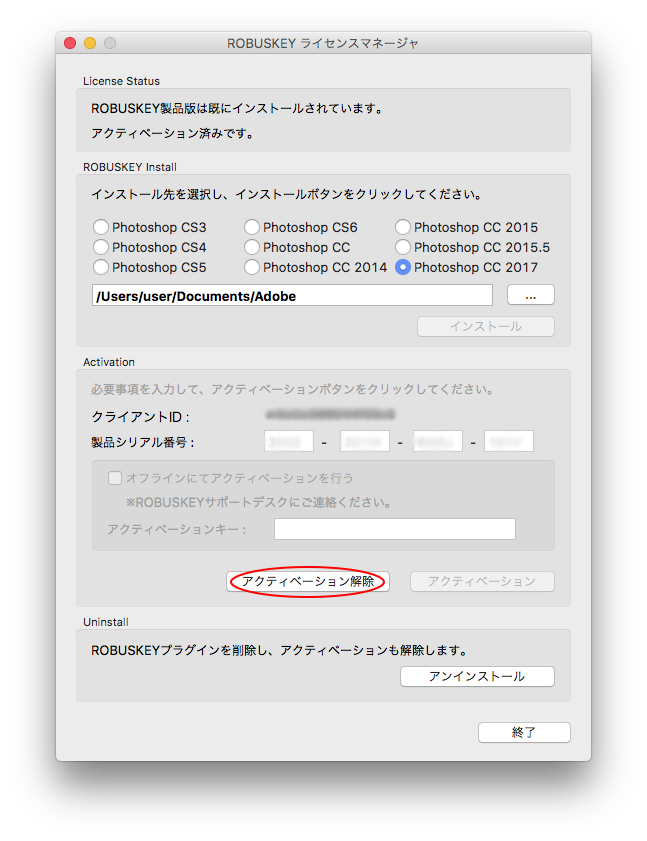Click the Activation section heading
The height and width of the screenshot is (841, 647).
coord(109,362)
